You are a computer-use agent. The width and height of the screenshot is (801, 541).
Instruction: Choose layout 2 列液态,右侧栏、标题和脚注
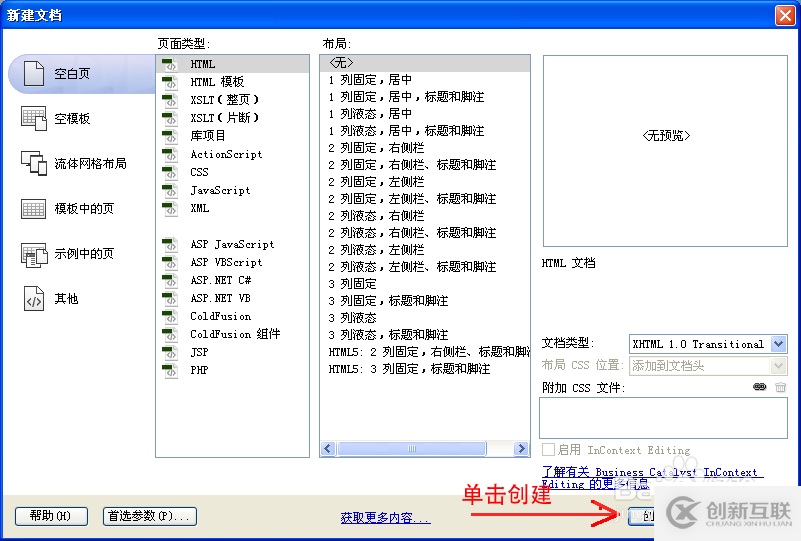(425, 232)
